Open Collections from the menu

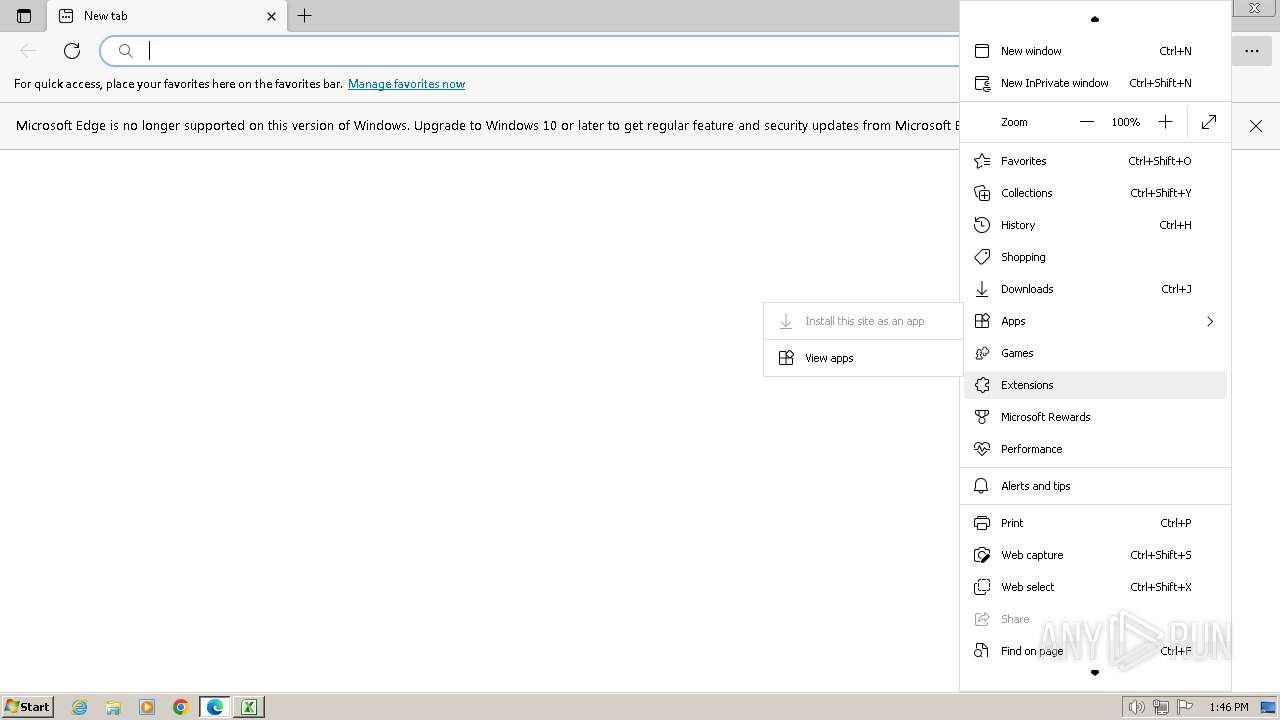tap(1095, 193)
